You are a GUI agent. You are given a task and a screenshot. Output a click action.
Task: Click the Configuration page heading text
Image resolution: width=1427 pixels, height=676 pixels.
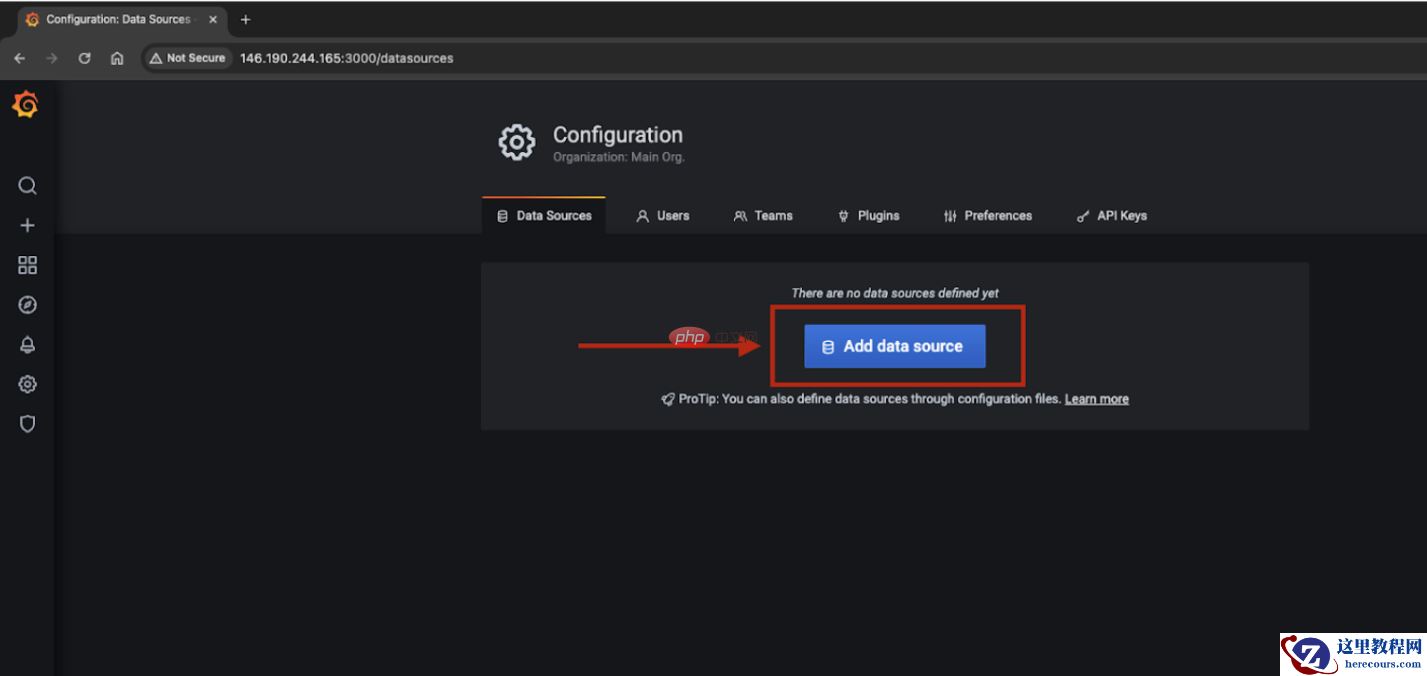618,135
